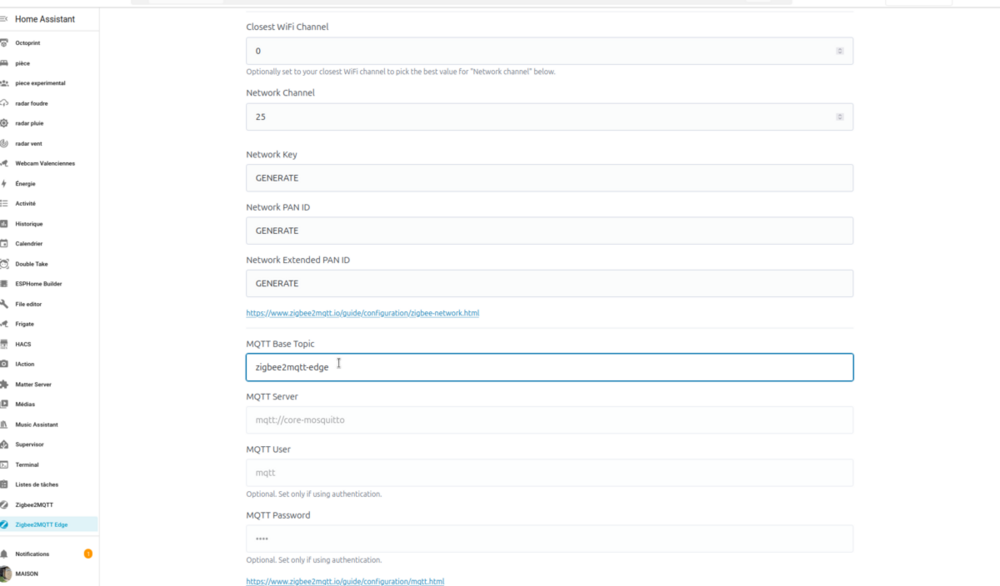
Task: Click the Supervisor sidebar icon
Action: pyautogui.click(x=4, y=444)
